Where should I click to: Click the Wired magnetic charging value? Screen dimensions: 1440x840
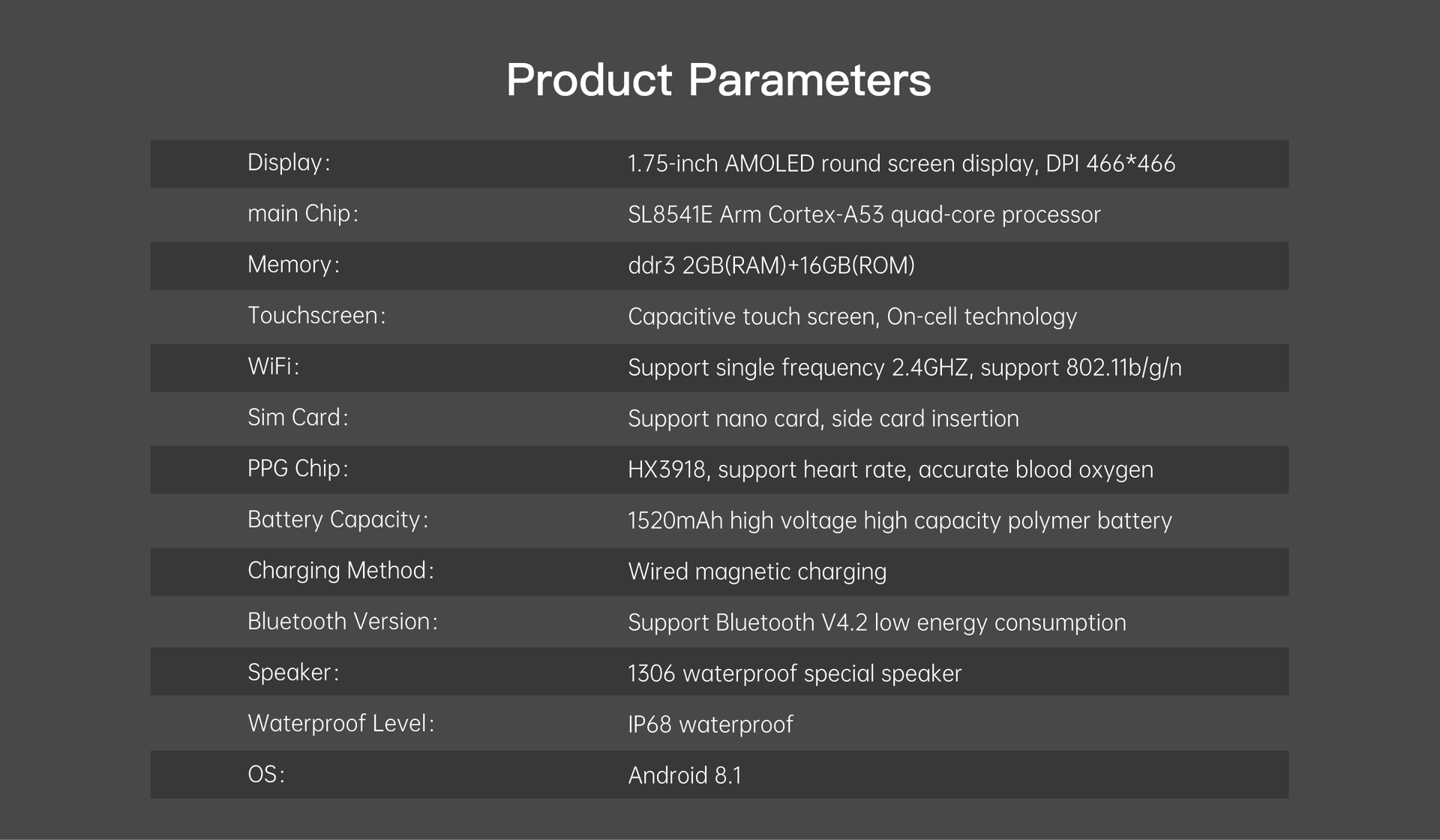tap(757, 571)
